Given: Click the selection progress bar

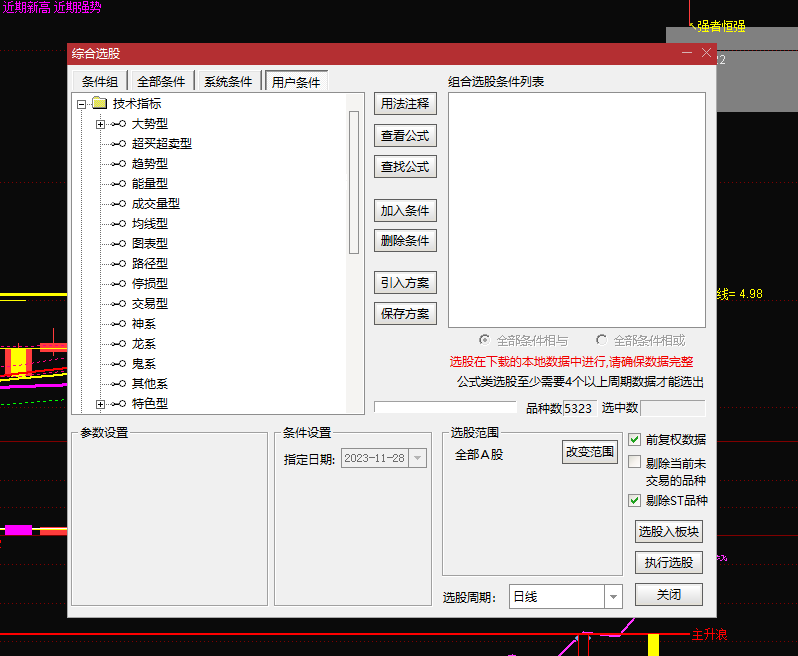Looking at the screenshot, I should coord(445,407).
